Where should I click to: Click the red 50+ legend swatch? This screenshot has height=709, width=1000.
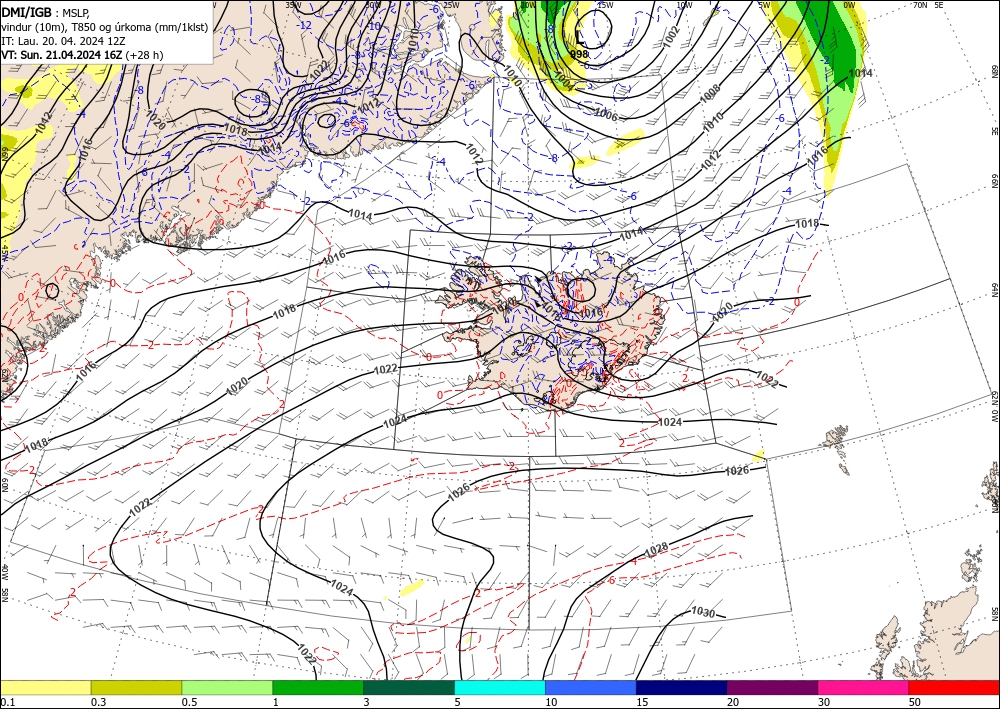click(954, 687)
